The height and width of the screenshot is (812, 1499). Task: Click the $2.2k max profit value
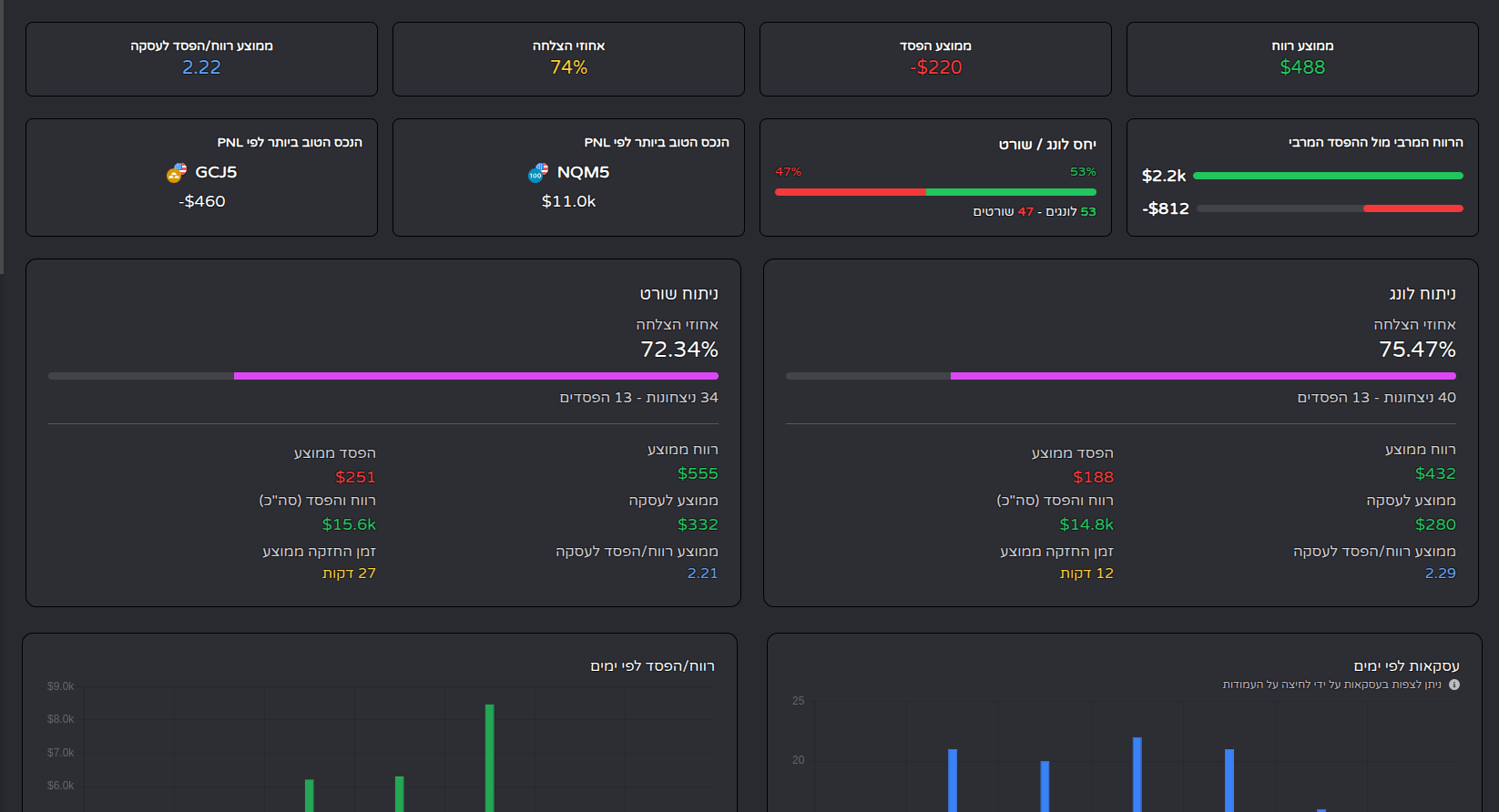click(x=1164, y=176)
